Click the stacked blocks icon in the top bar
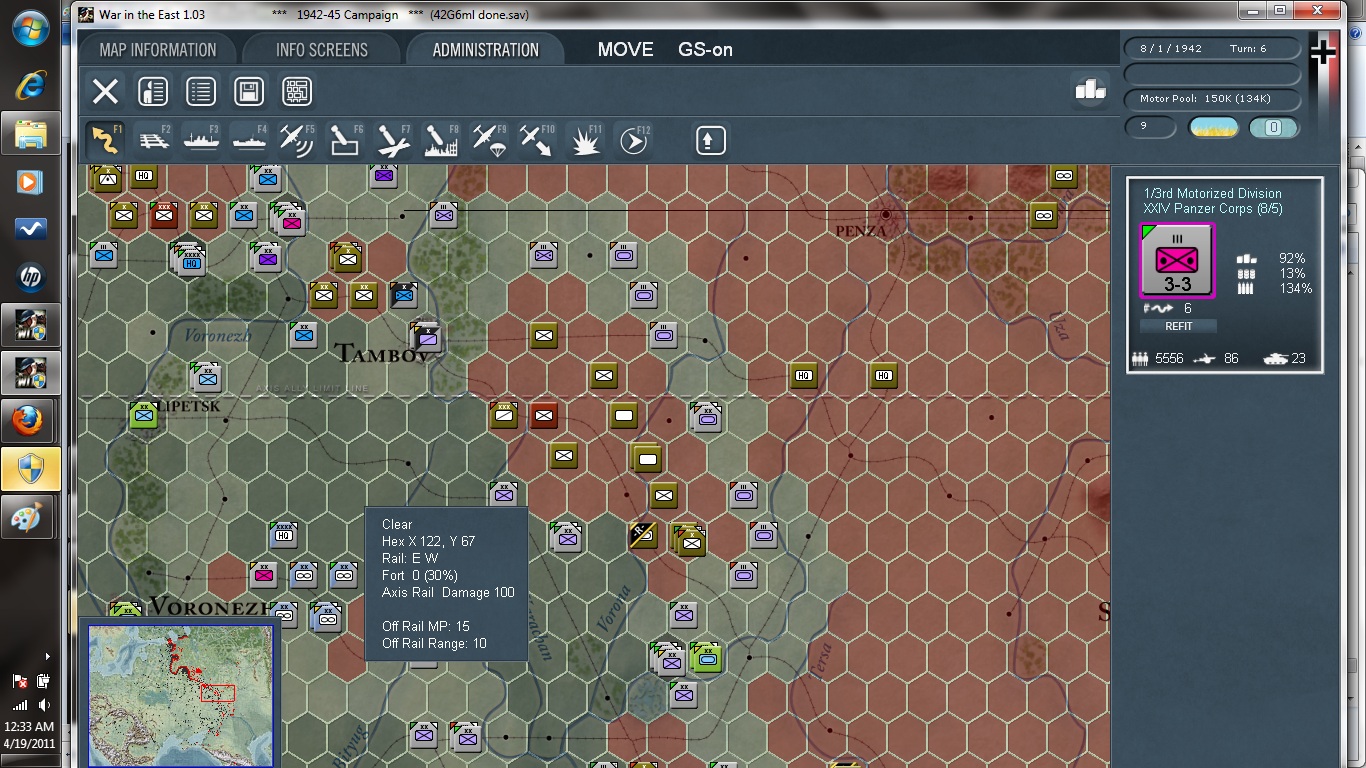 click(1089, 90)
